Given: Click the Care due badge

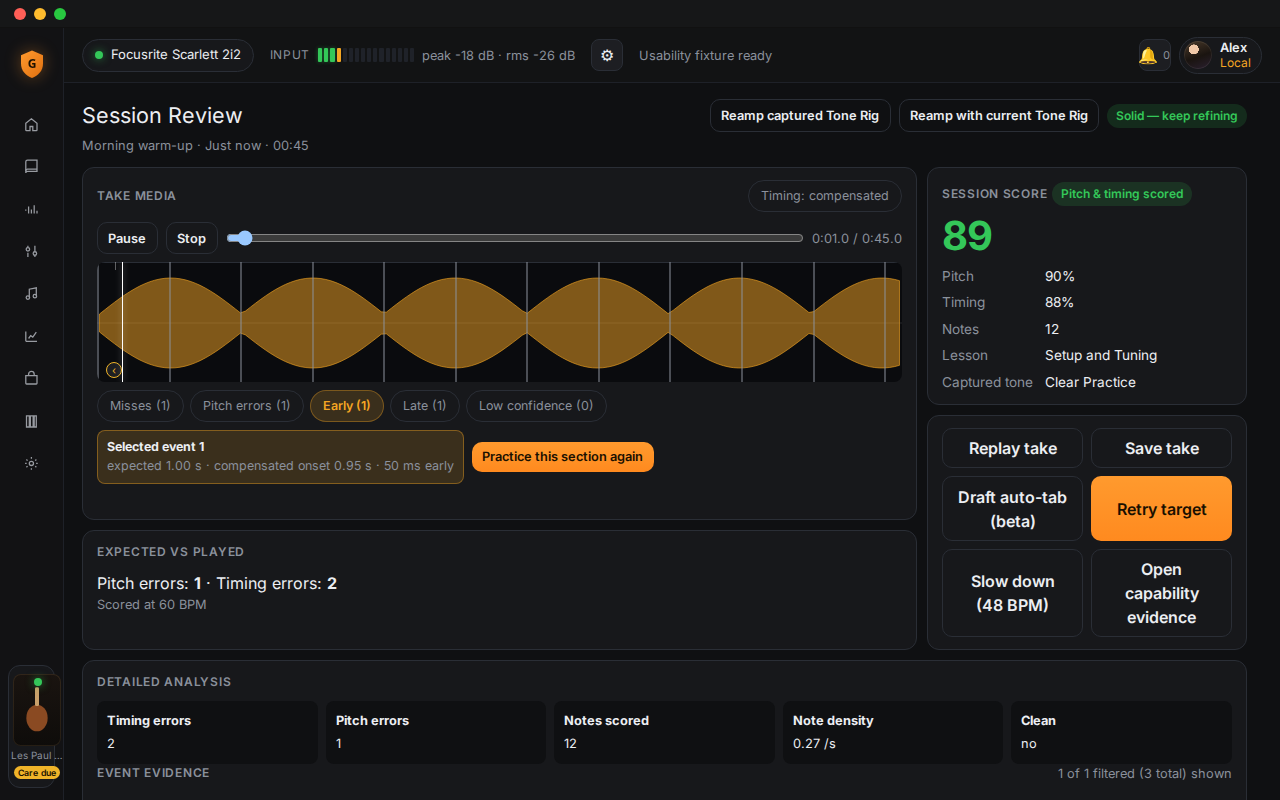Looking at the screenshot, I should [37, 773].
